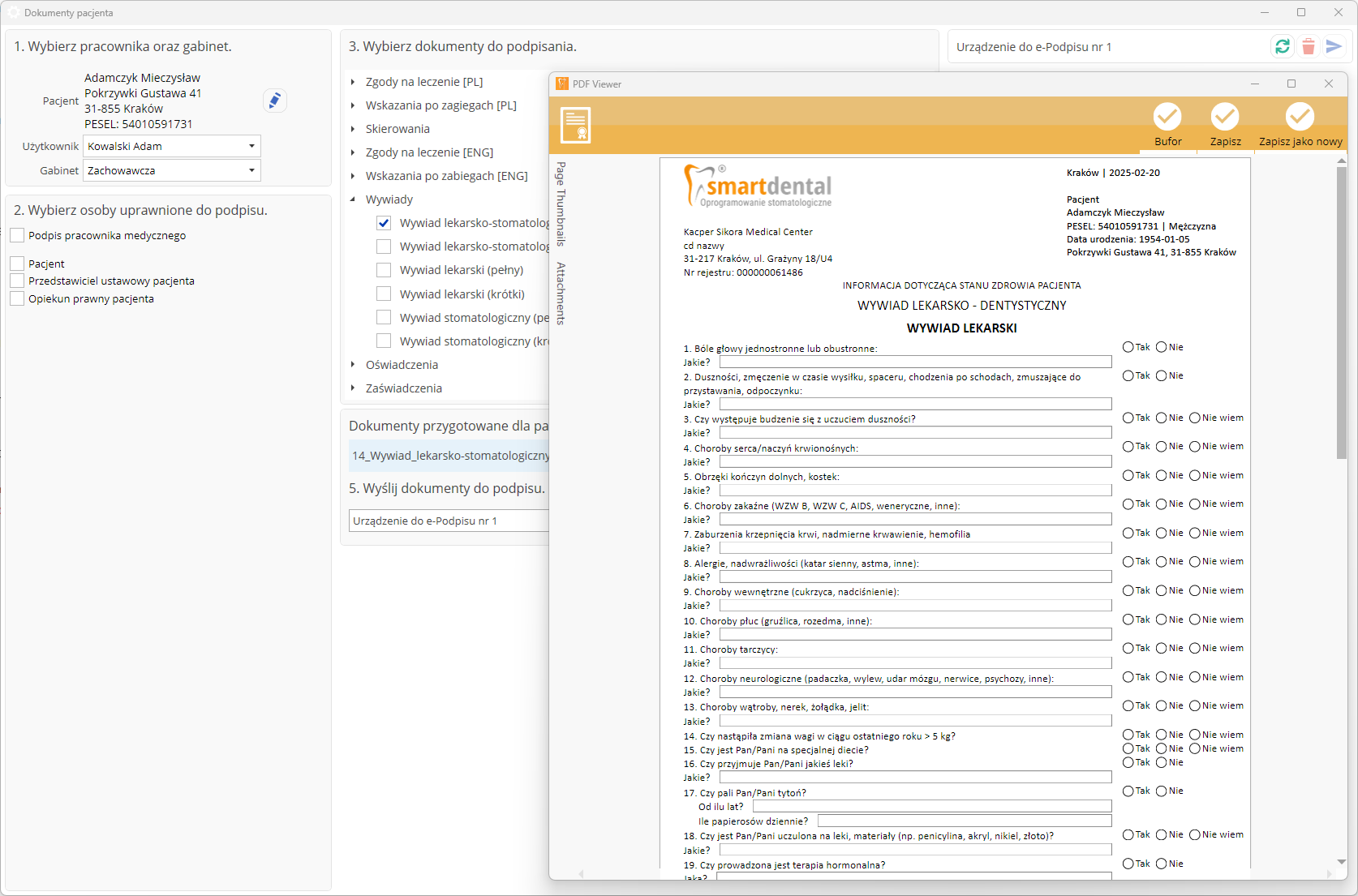
Task: Click the Zapisz checkmark icon
Action: 1225,117
